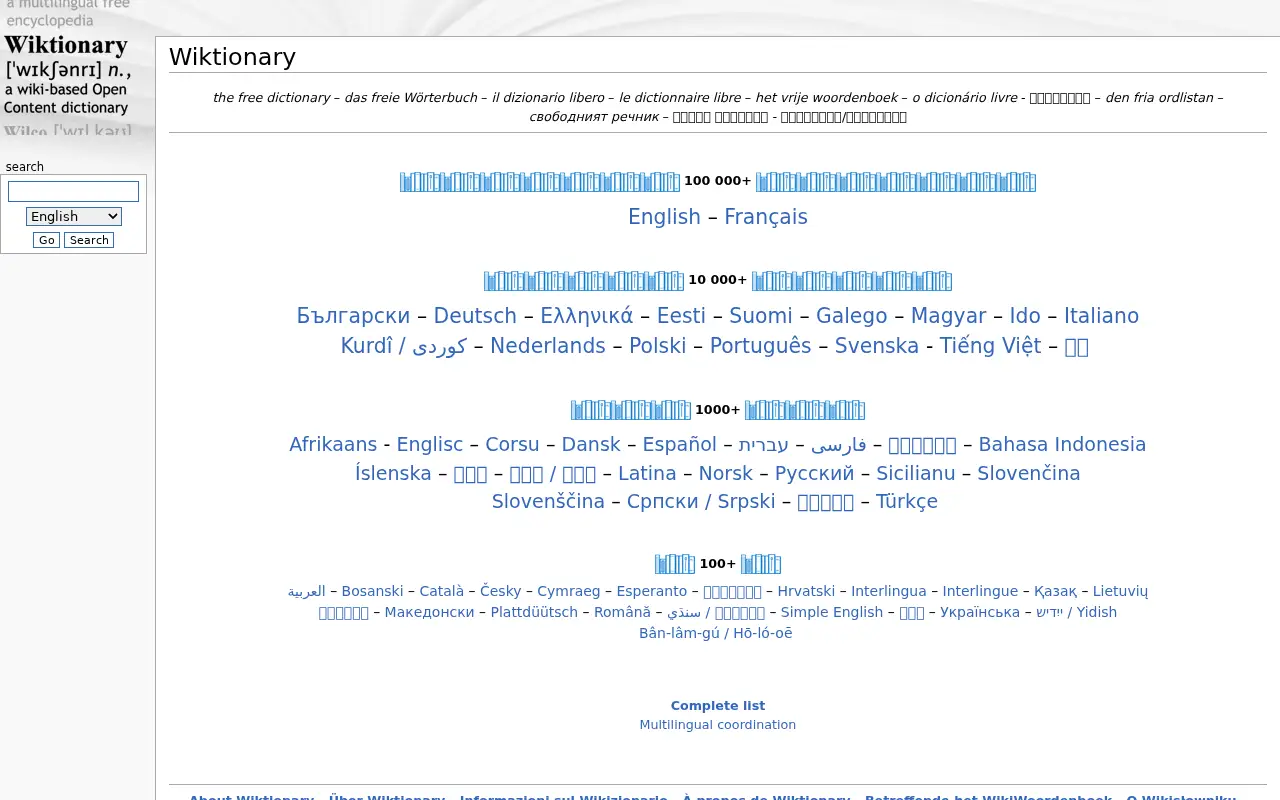The width and height of the screenshot is (1280, 800).
Task: Open the Français Wiktionary link
Action: point(766,217)
